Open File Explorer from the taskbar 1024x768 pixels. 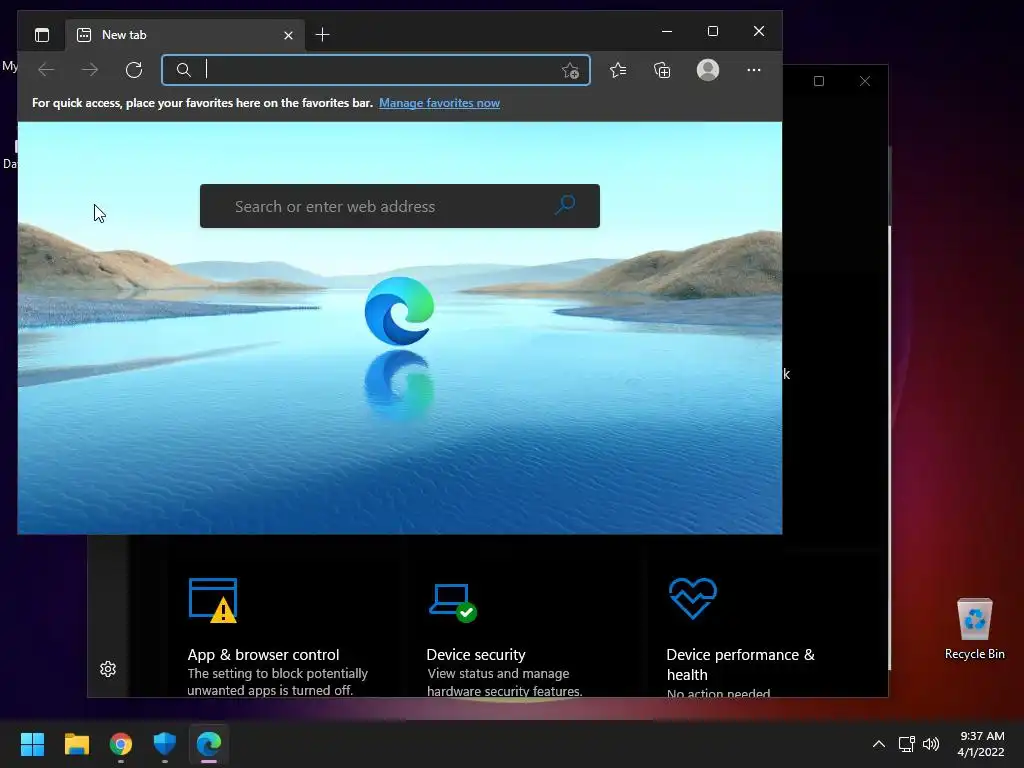tap(76, 744)
